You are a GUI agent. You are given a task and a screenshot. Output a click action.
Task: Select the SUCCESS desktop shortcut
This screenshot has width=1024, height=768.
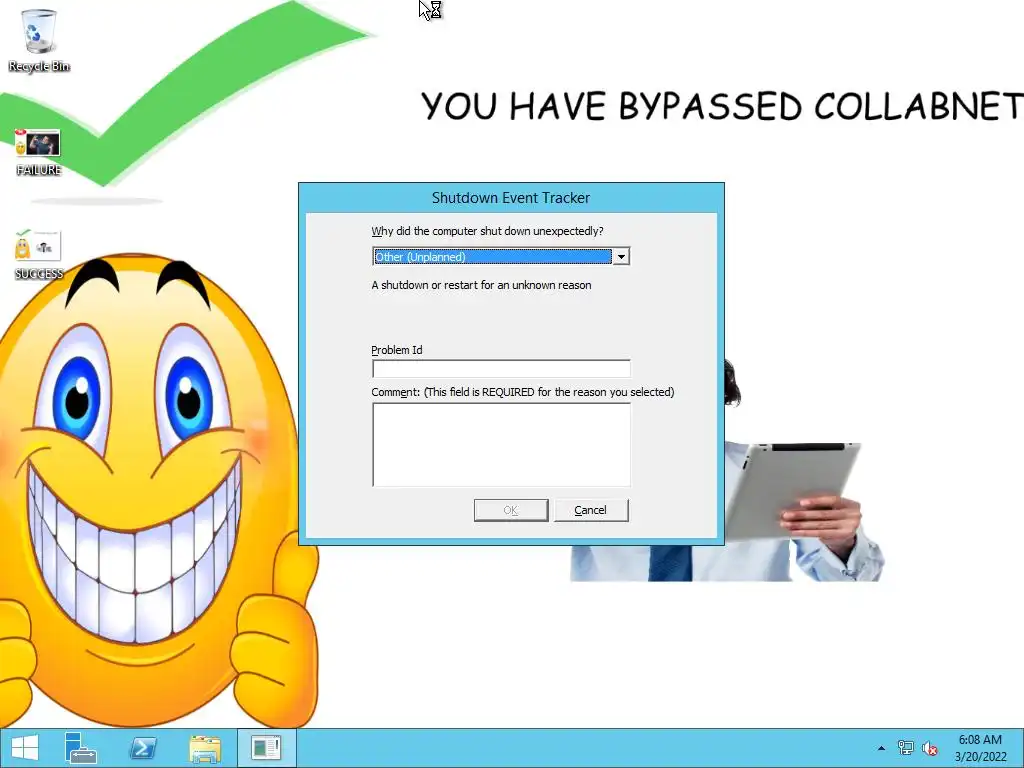point(39,255)
